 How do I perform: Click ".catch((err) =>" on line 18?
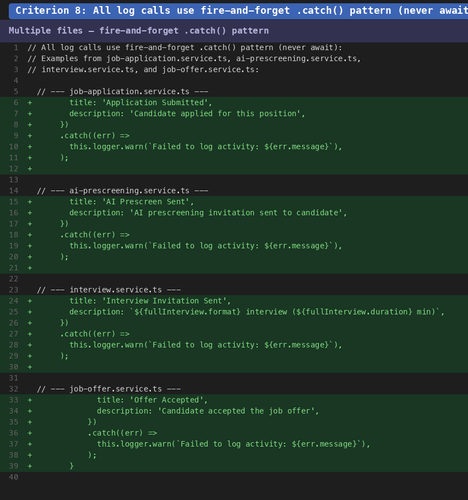pyautogui.click(x=95, y=234)
